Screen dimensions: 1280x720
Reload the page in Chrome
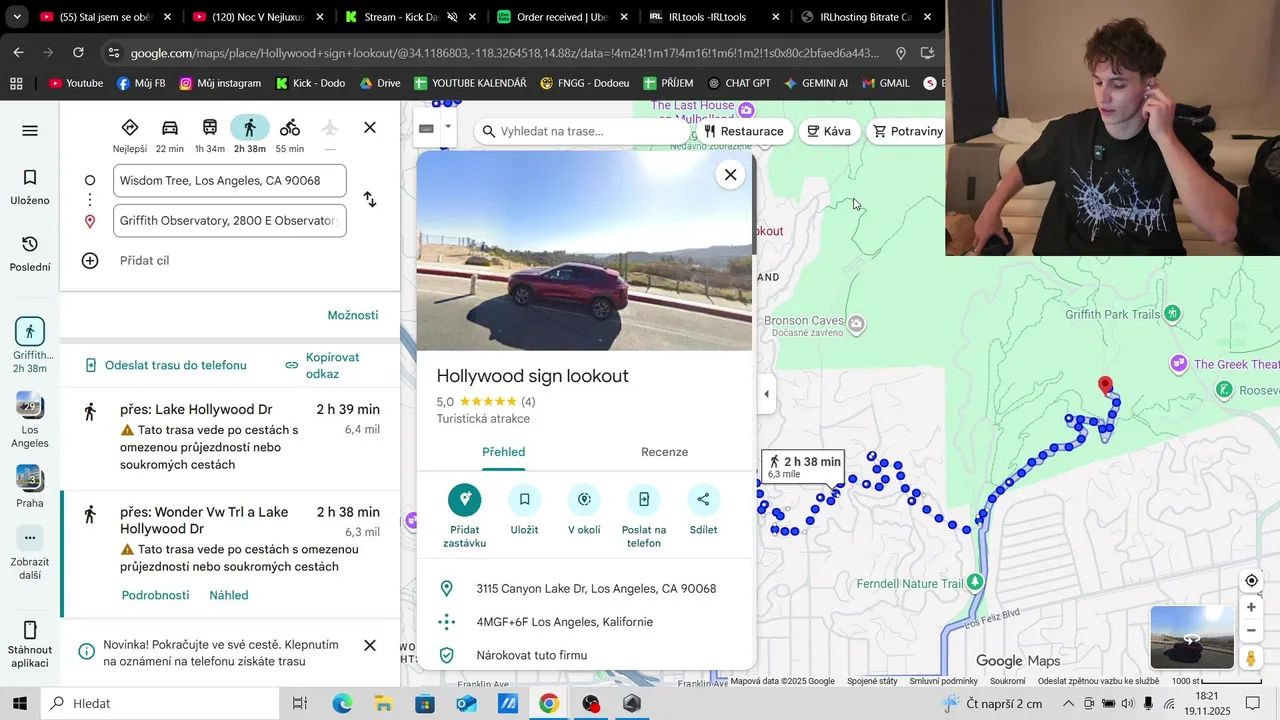78,53
